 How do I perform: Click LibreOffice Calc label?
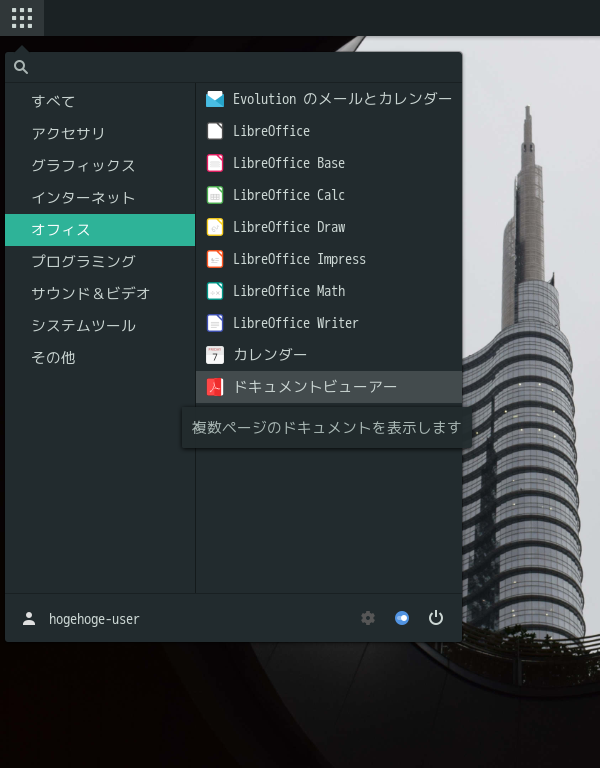(x=289, y=195)
